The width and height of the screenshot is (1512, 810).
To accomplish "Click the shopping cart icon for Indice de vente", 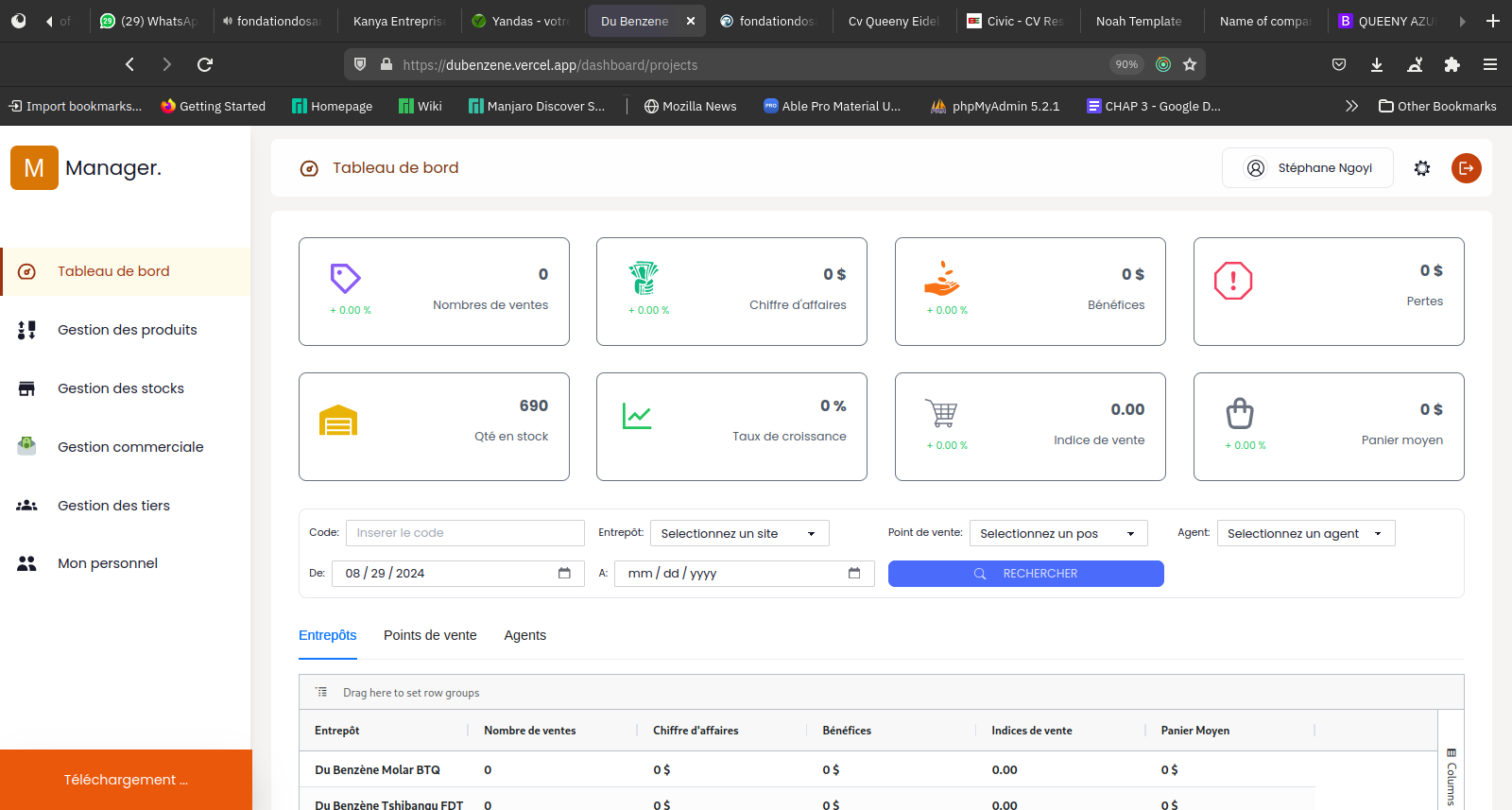I will click(x=941, y=413).
